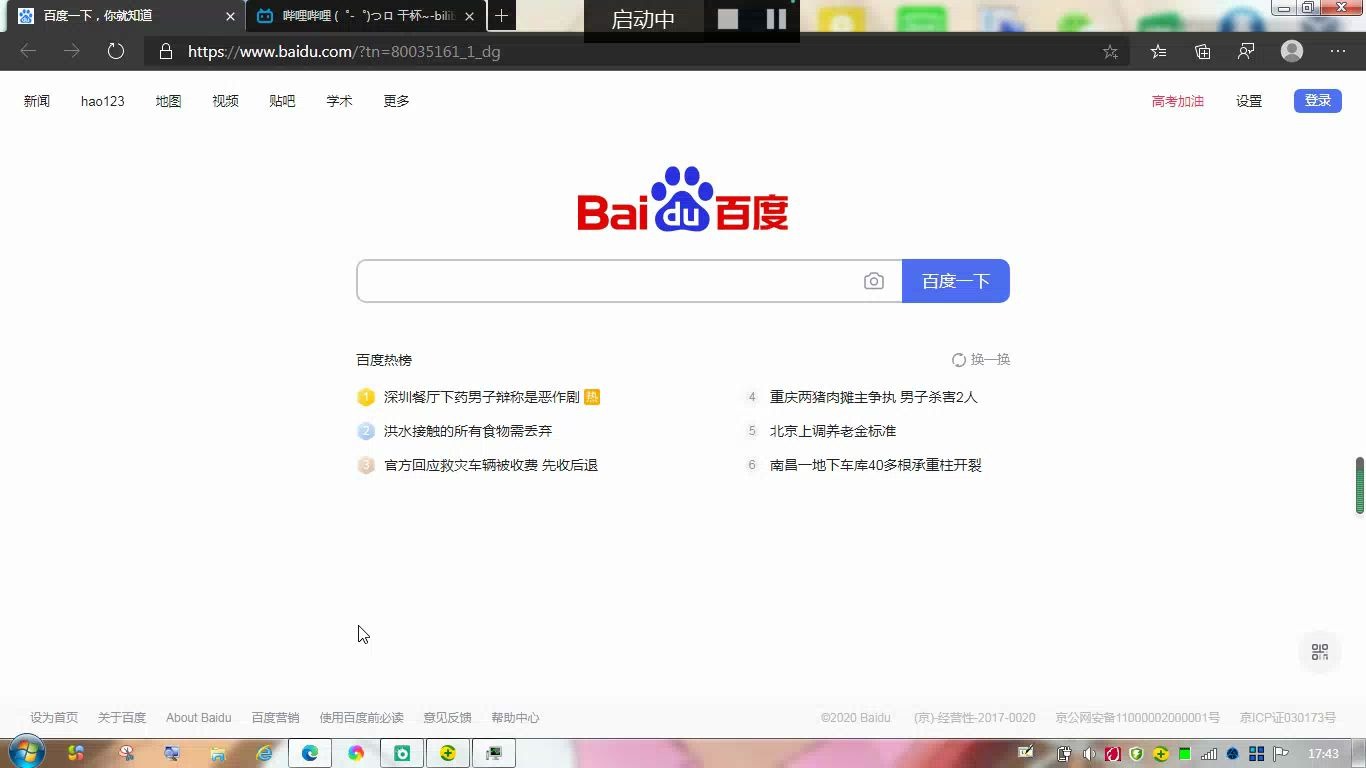Open hot topic 北京上调养老金标准

(x=833, y=431)
